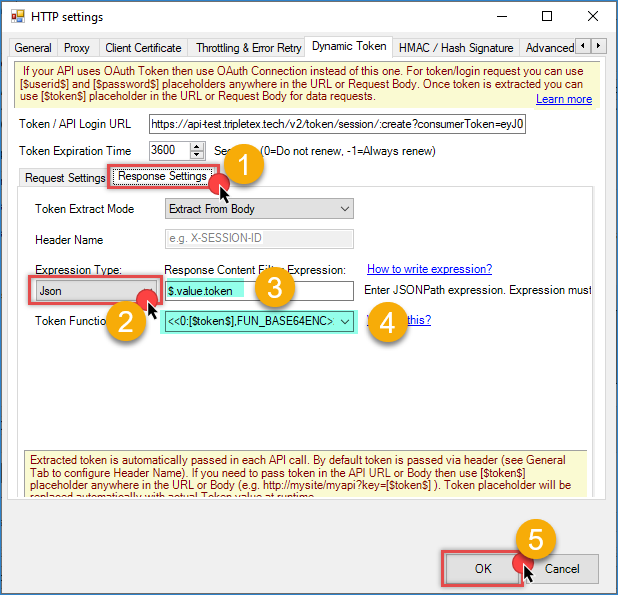Increase Token Expiration Time with up arrow
The image size is (618, 595).
point(195,146)
